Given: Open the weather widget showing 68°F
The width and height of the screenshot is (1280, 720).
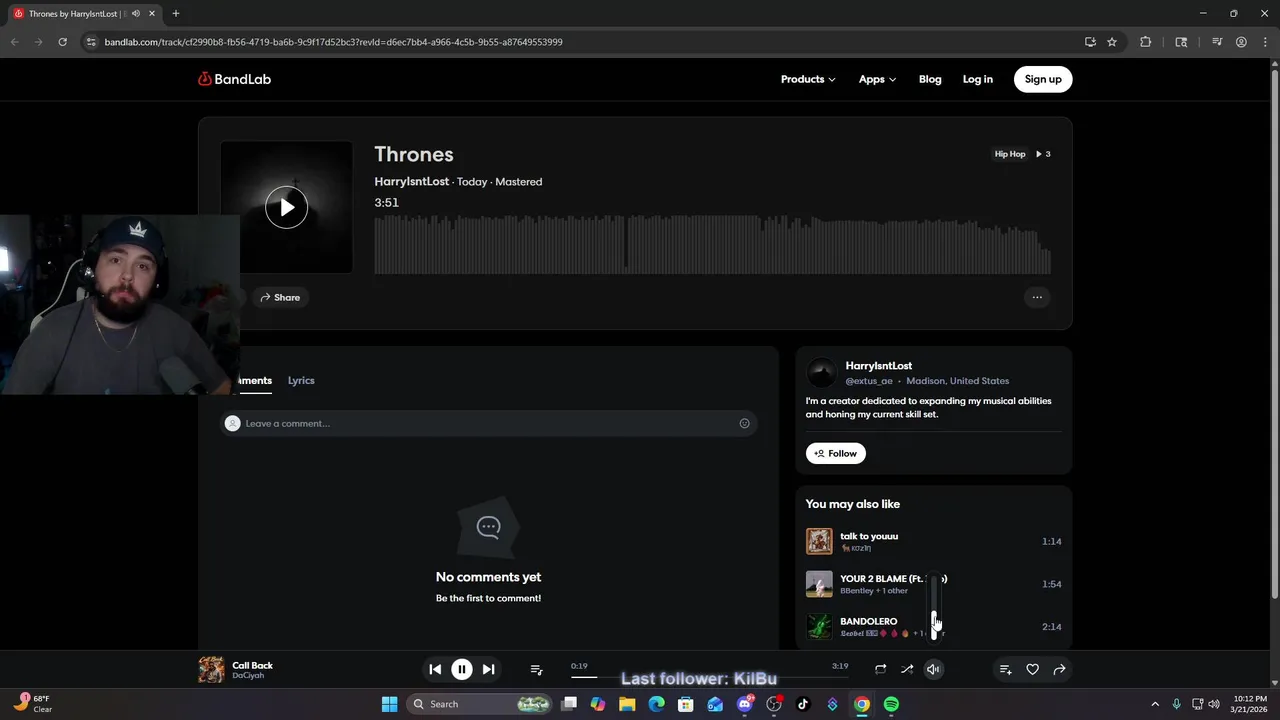Looking at the screenshot, I should pyautogui.click(x=32, y=704).
